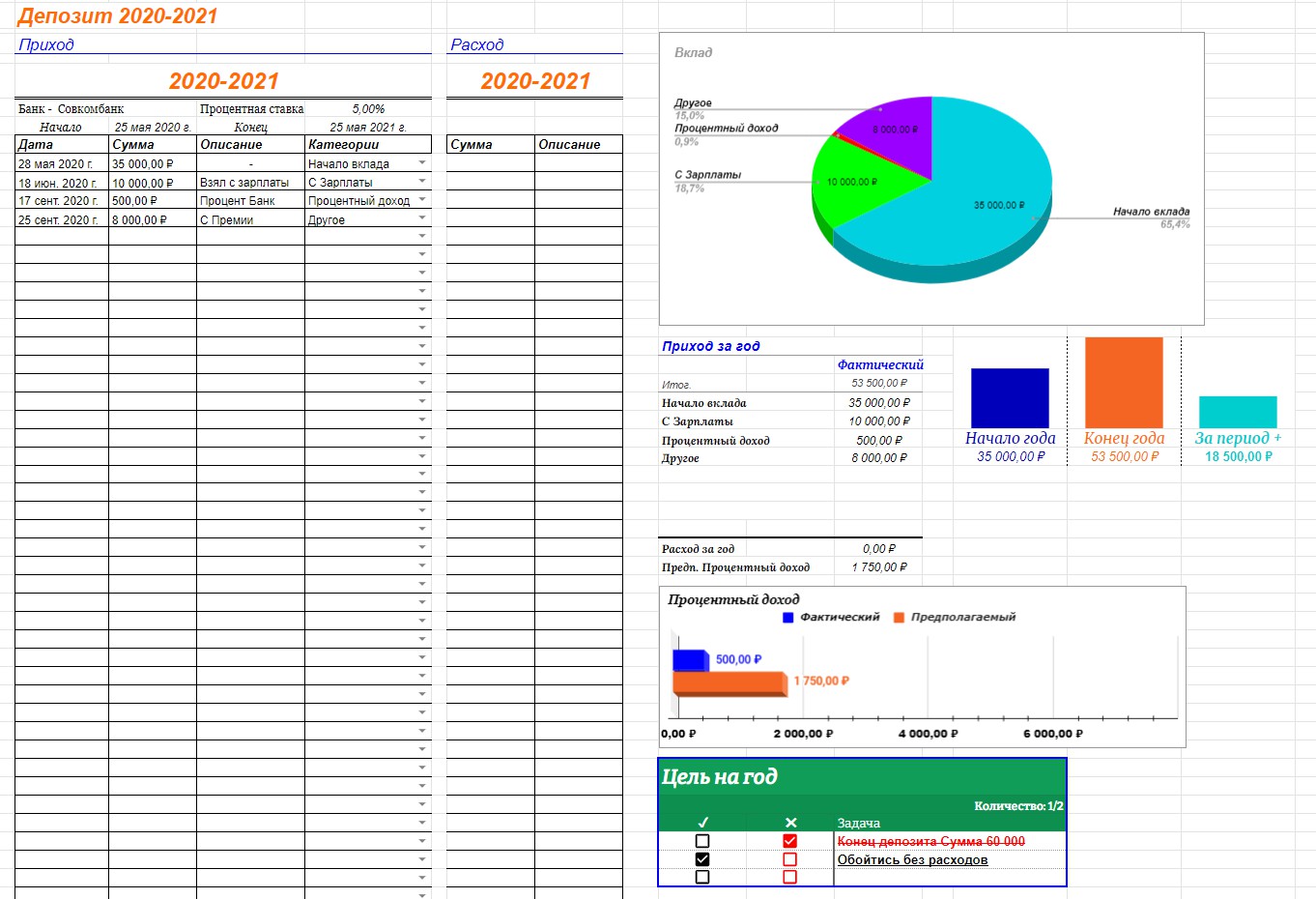Click the 18 июн. 2020 г. date cell

62,182
